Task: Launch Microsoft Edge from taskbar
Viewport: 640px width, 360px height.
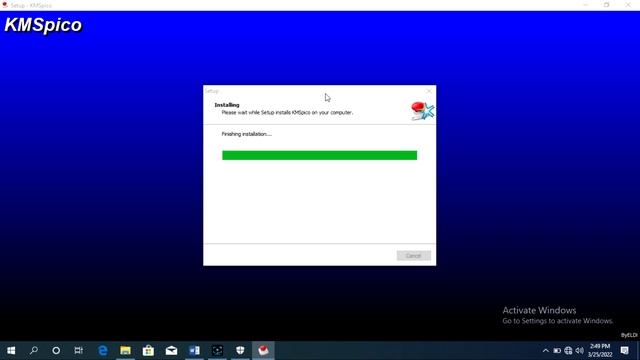Action: click(x=102, y=350)
